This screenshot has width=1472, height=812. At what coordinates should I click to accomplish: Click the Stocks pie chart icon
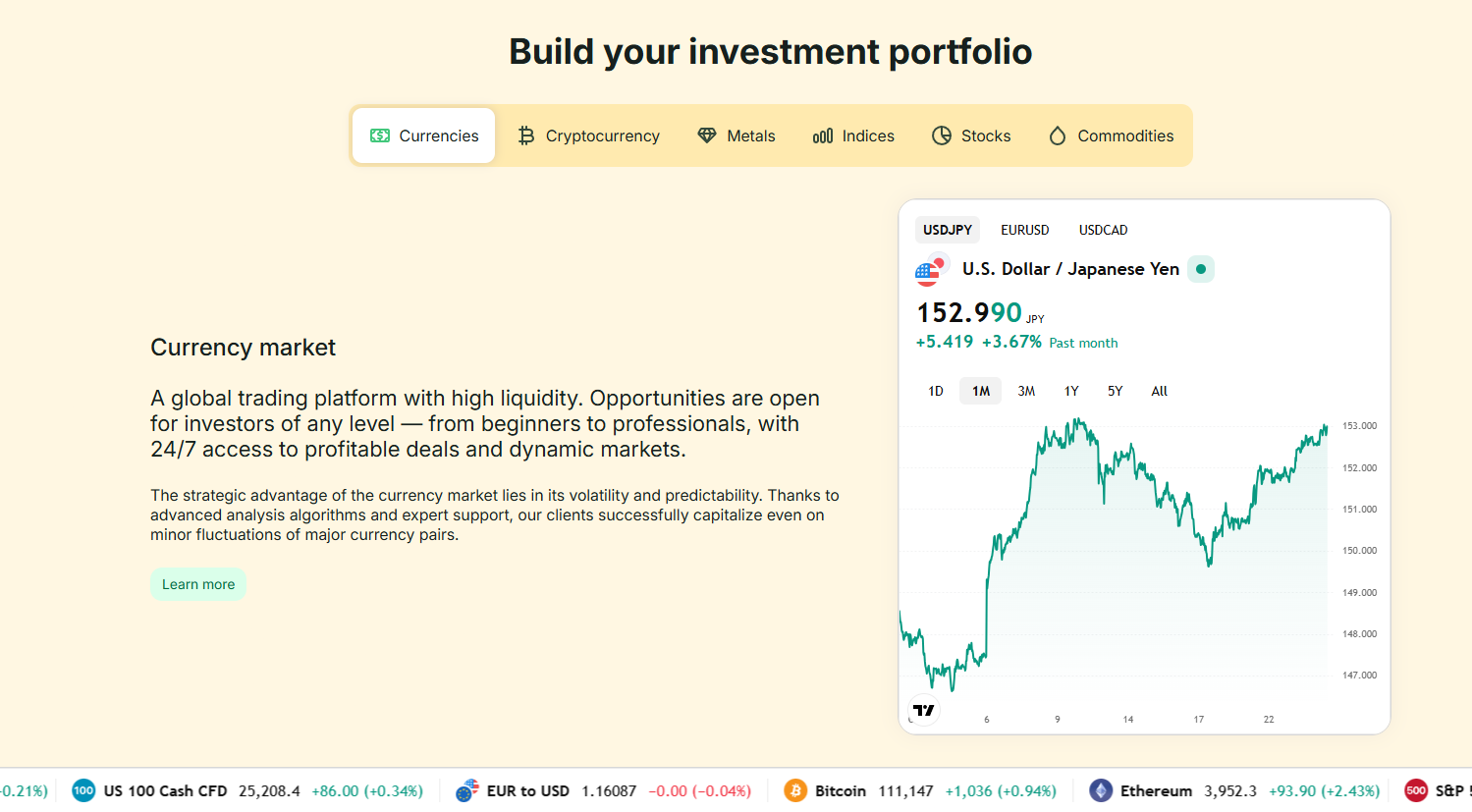pos(942,135)
